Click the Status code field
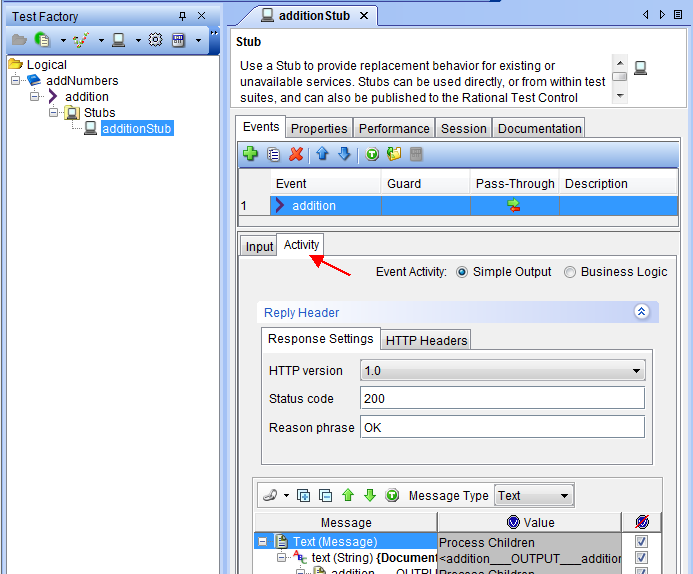Image resolution: width=693 pixels, height=574 pixels. click(x=503, y=398)
